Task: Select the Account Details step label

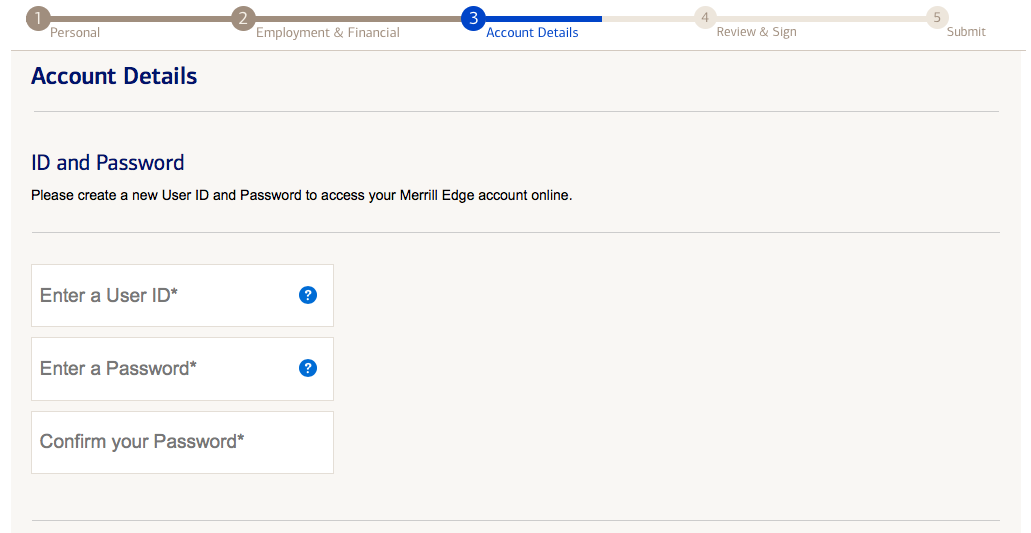Action: click(x=532, y=33)
